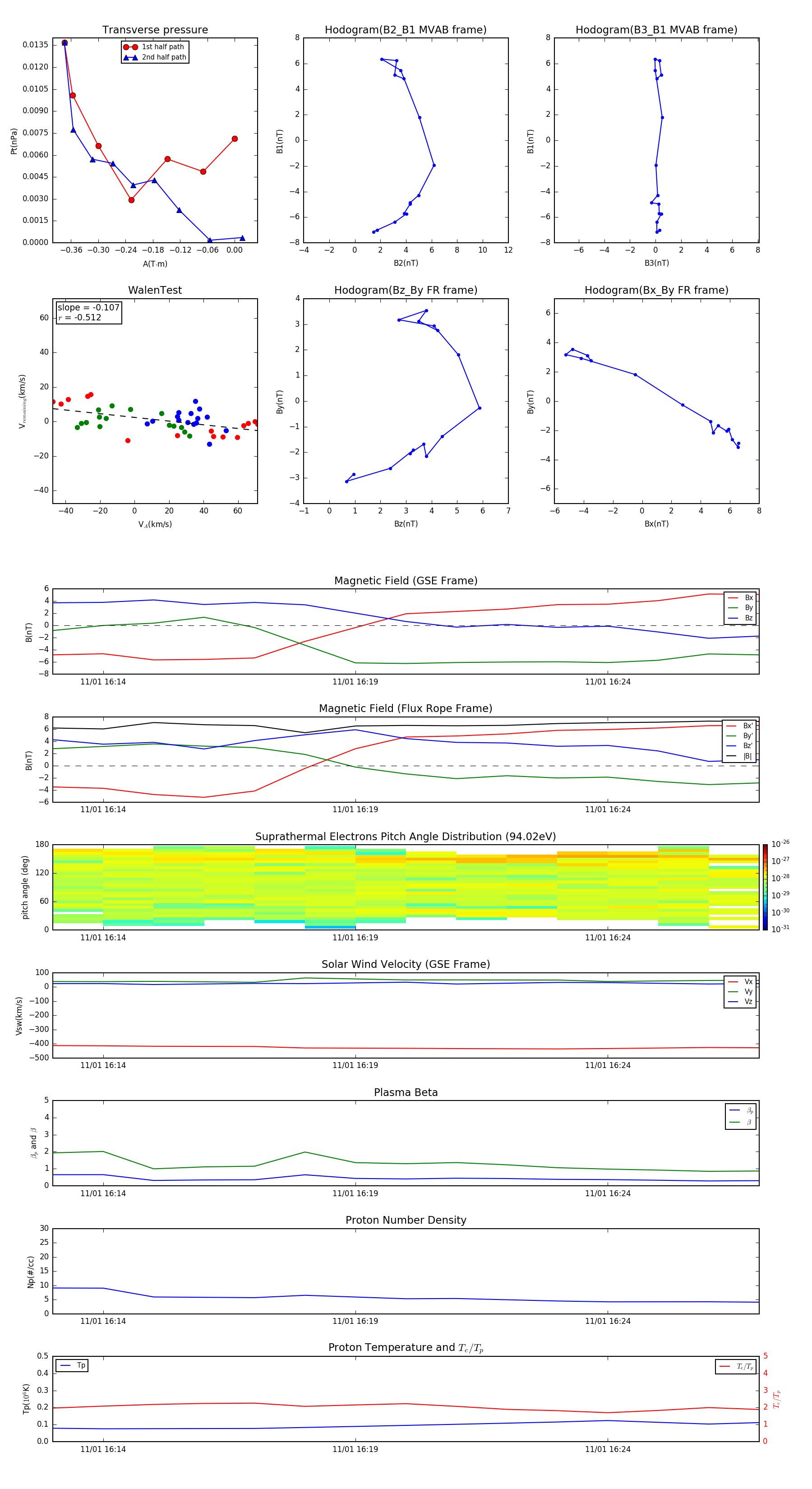Select the '1st half path' legend entry
Screen dimensions: 812x1489
click(155, 47)
